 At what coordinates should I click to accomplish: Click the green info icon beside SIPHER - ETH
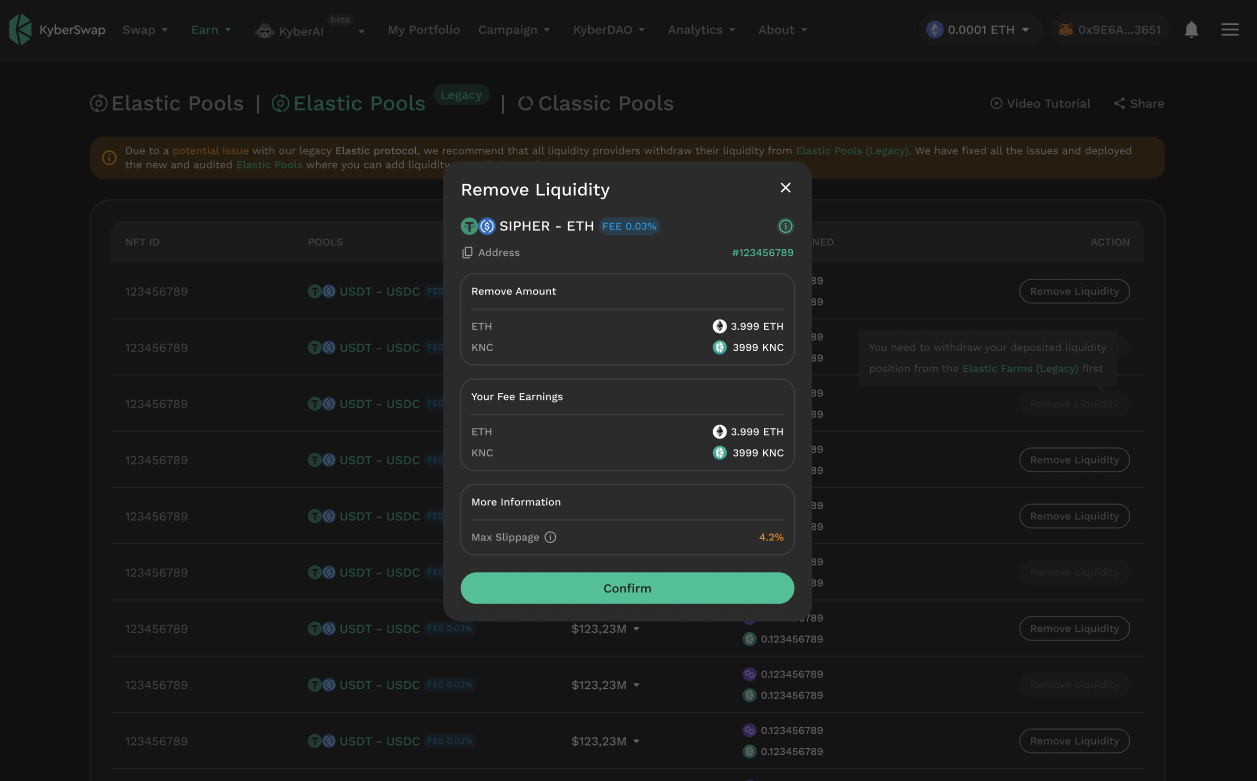[785, 226]
